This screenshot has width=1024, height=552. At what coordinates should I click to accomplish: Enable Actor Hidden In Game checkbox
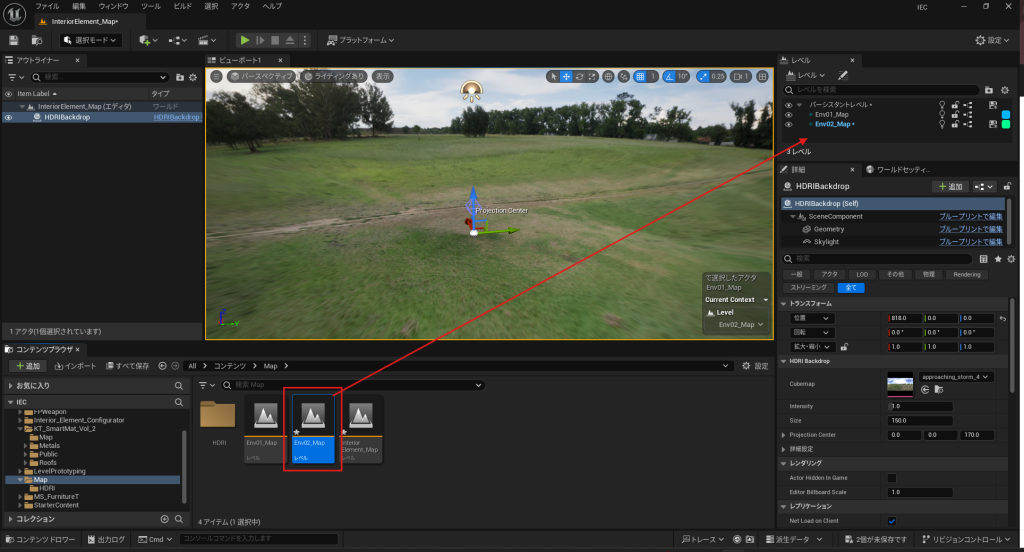click(892, 478)
